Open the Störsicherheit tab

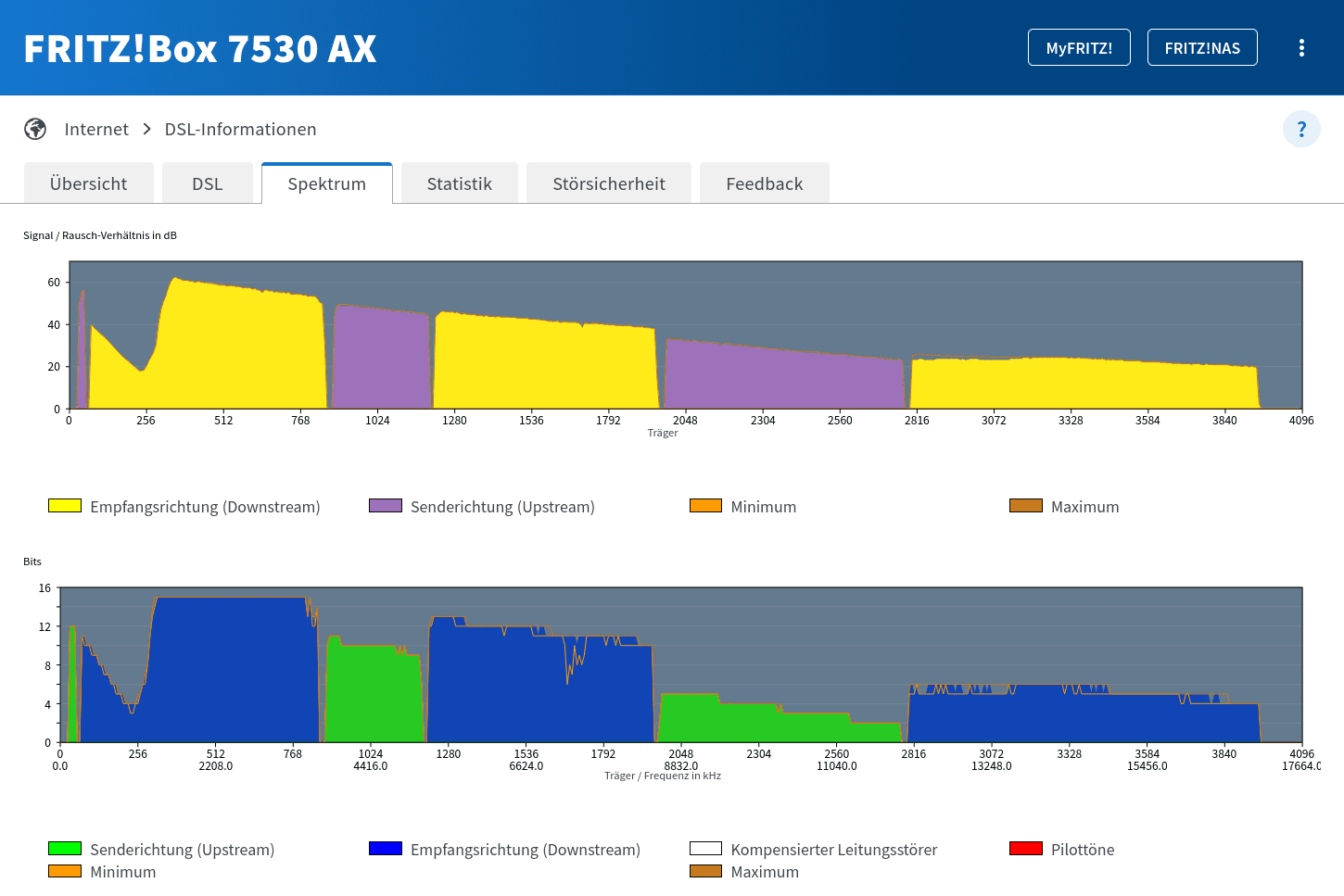609,183
